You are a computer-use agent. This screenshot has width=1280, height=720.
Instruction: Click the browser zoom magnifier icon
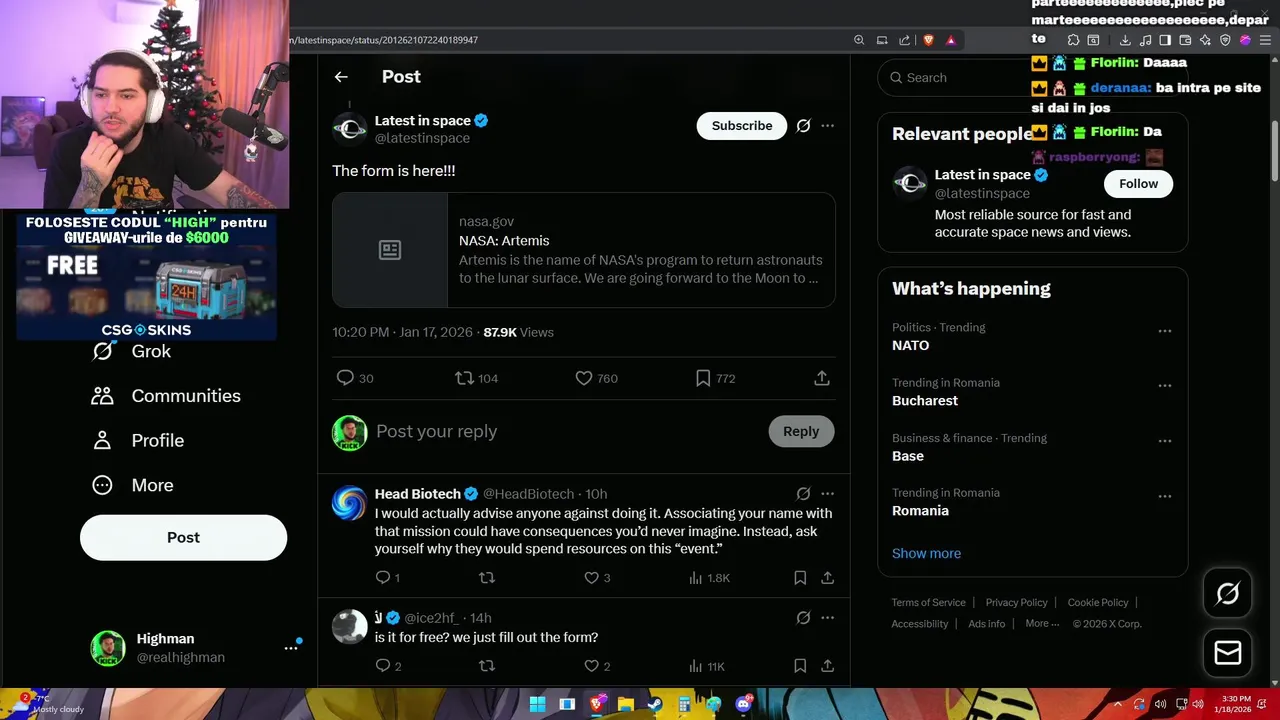click(859, 40)
